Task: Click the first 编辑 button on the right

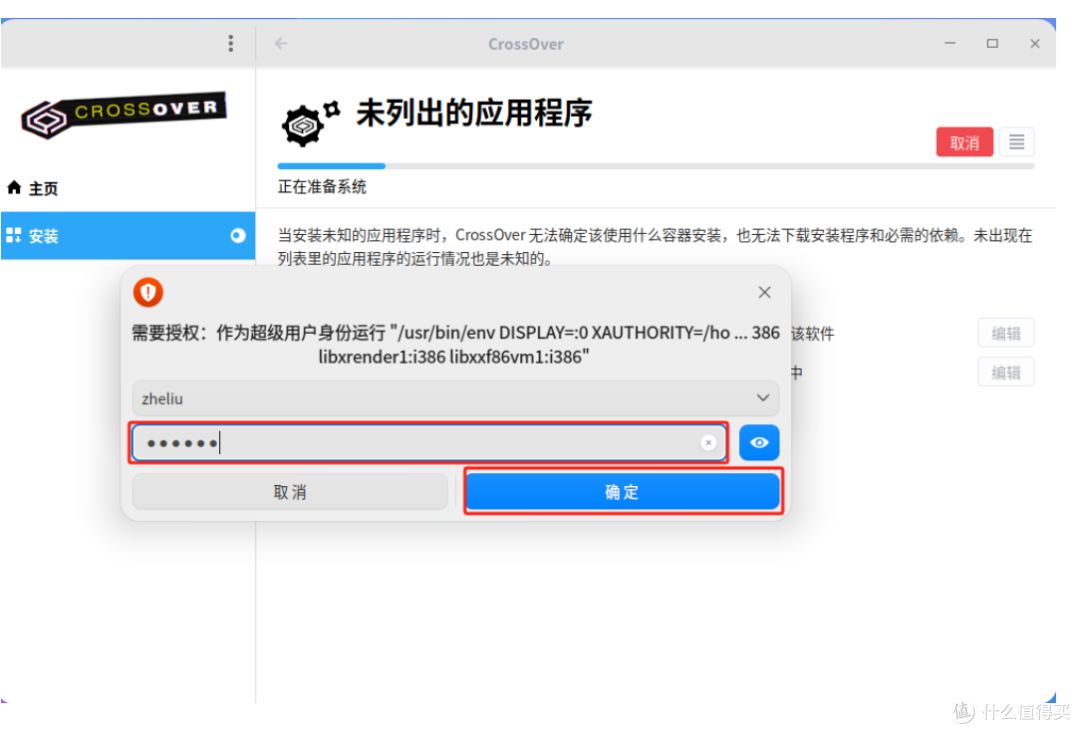Action: 1006,332
